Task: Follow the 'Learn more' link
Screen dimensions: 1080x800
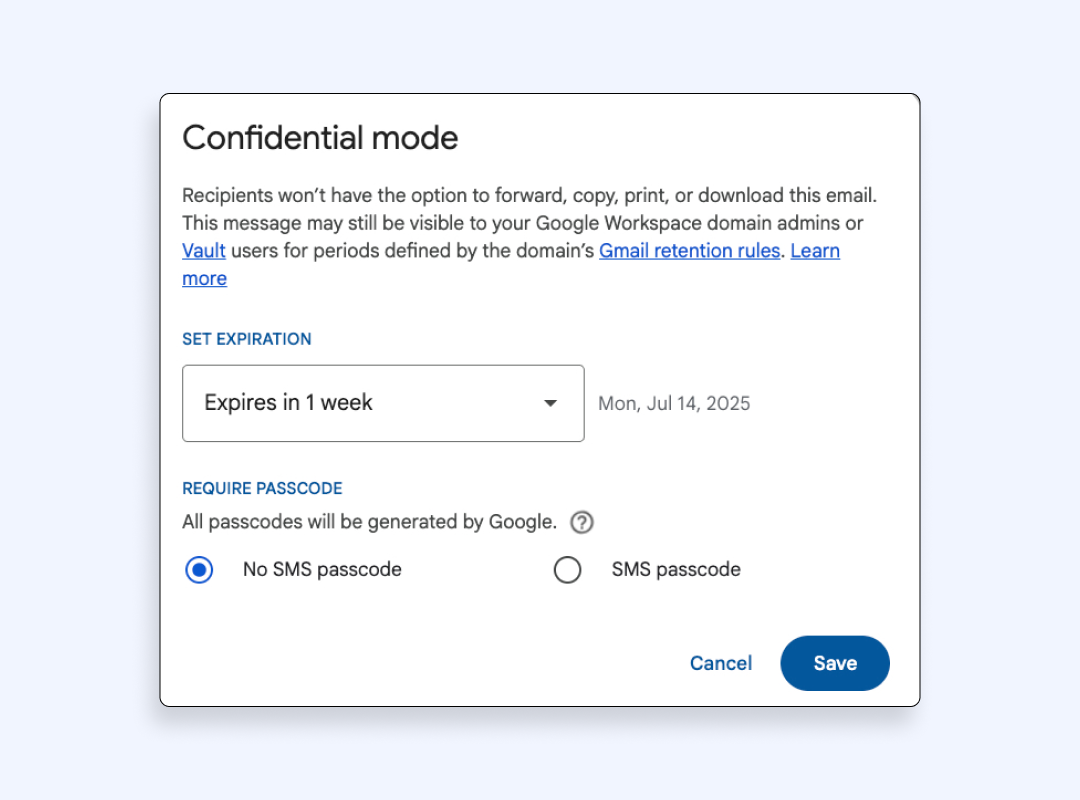Action: 815,251
